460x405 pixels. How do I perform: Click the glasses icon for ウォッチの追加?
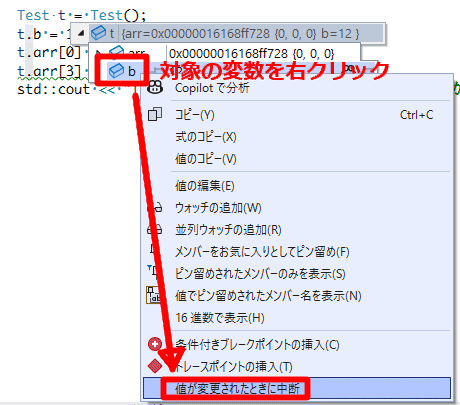coord(155,207)
